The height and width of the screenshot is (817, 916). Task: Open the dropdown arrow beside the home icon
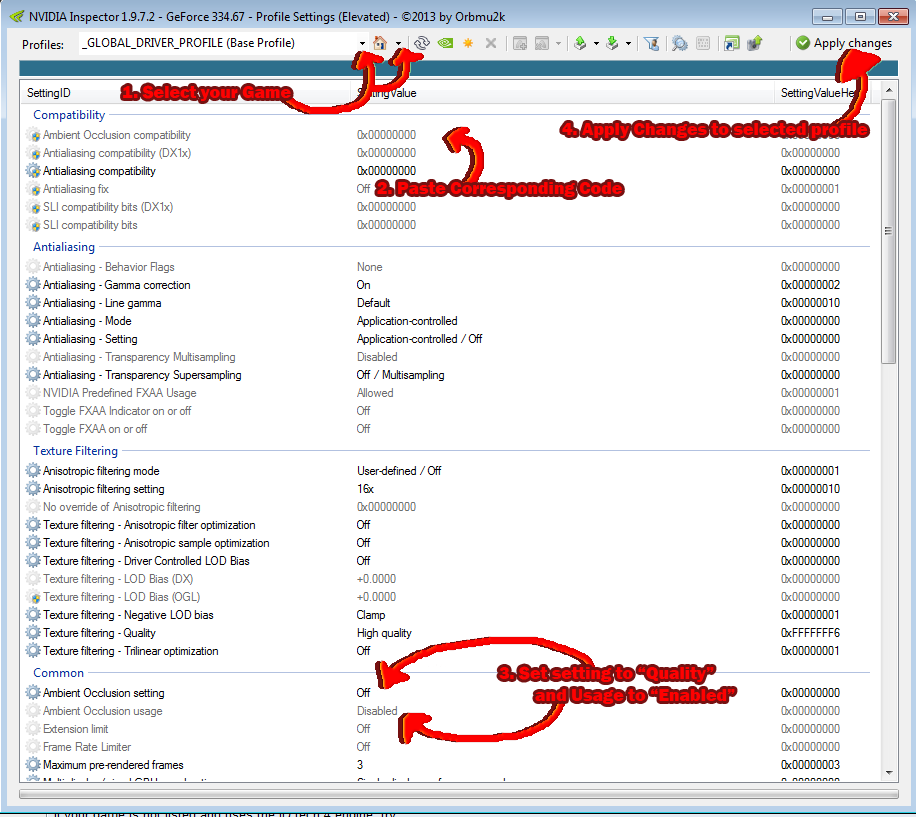coord(398,43)
